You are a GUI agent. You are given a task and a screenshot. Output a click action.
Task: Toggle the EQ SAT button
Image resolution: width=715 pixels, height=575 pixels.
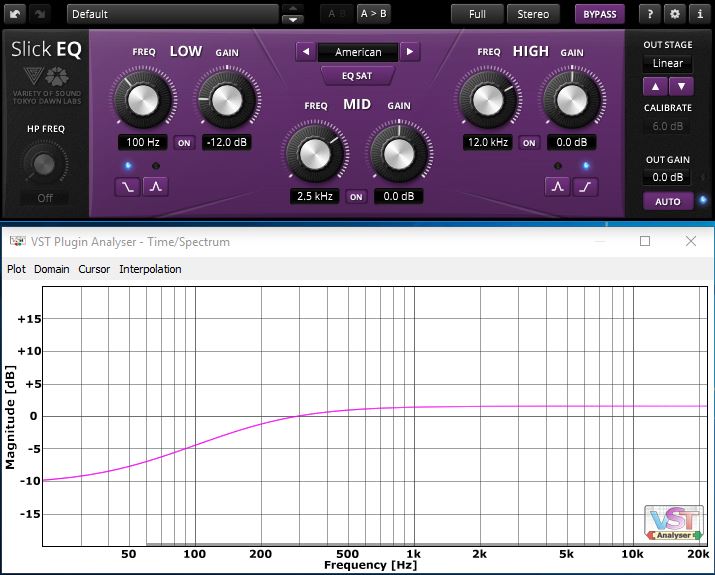(x=357, y=76)
